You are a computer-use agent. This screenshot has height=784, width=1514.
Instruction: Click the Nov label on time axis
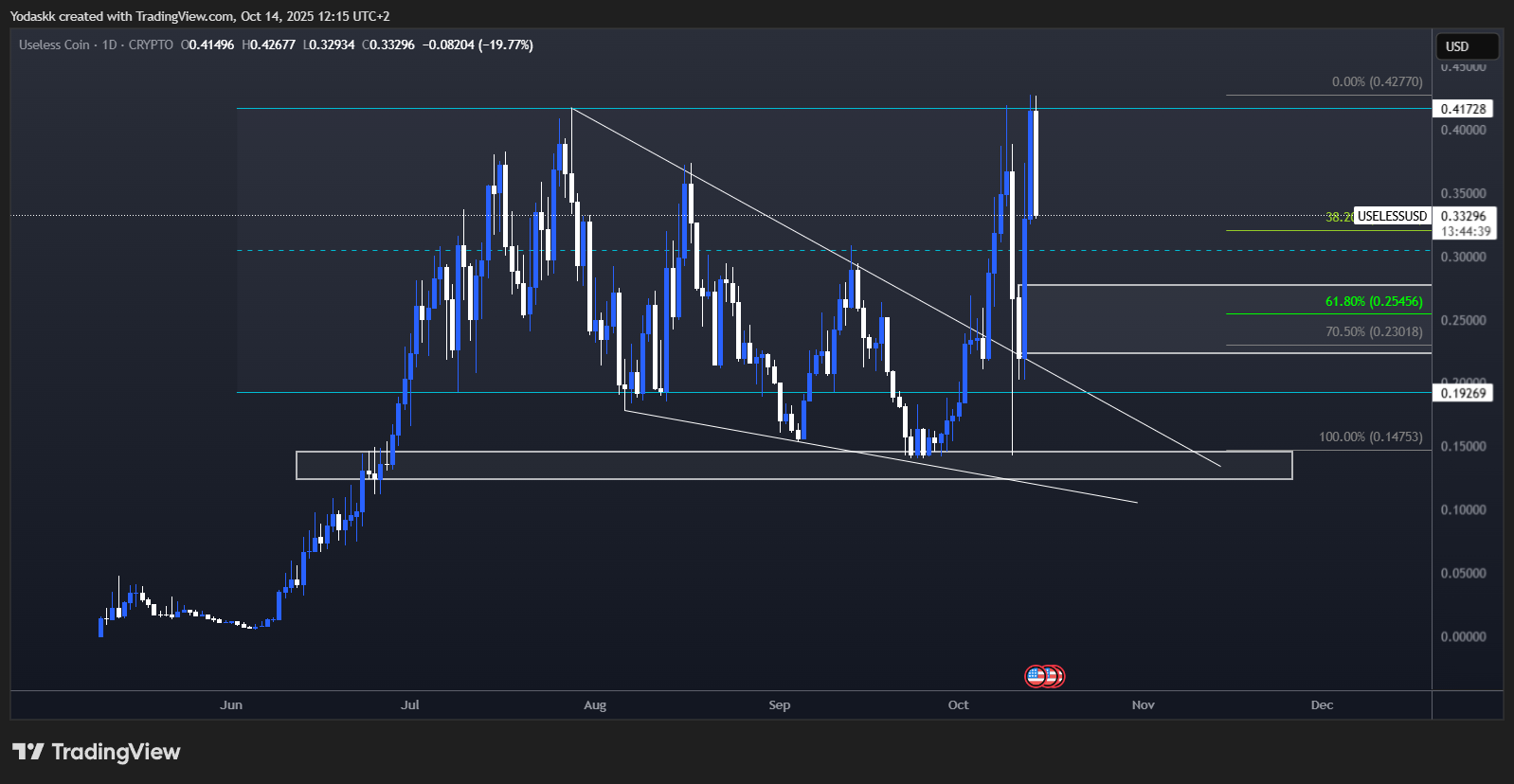[x=1144, y=704]
